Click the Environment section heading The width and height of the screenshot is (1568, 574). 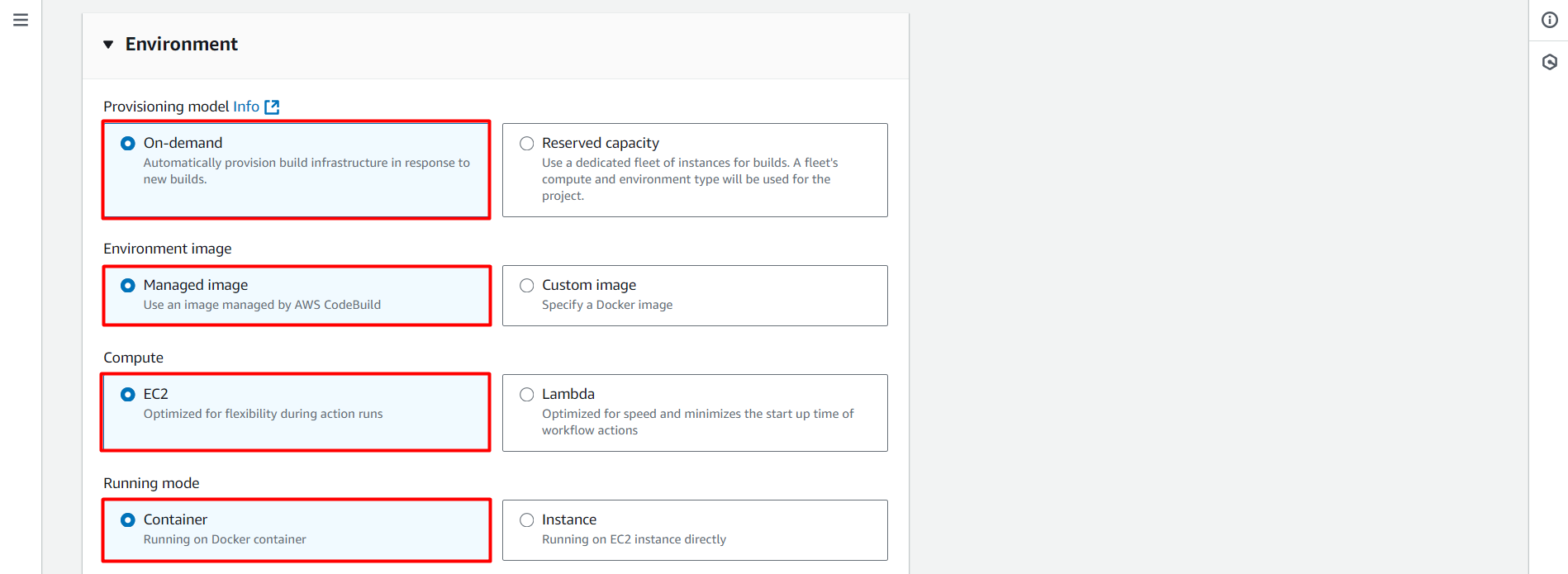pyautogui.click(x=181, y=44)
